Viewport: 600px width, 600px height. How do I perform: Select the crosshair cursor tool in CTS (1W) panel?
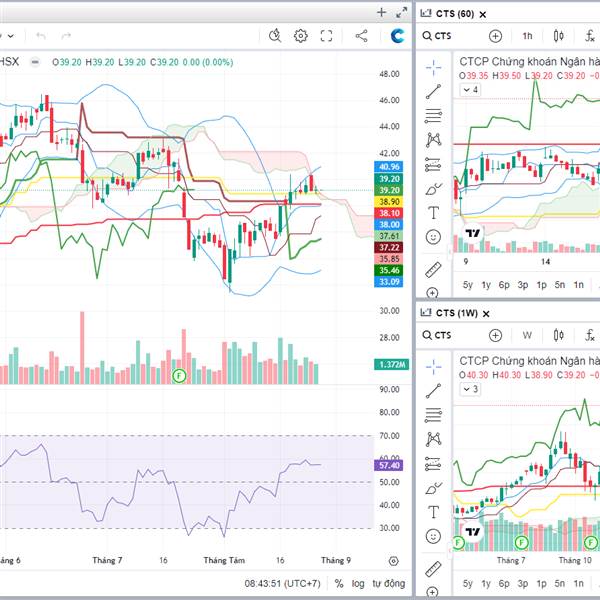tap(433, 367)
